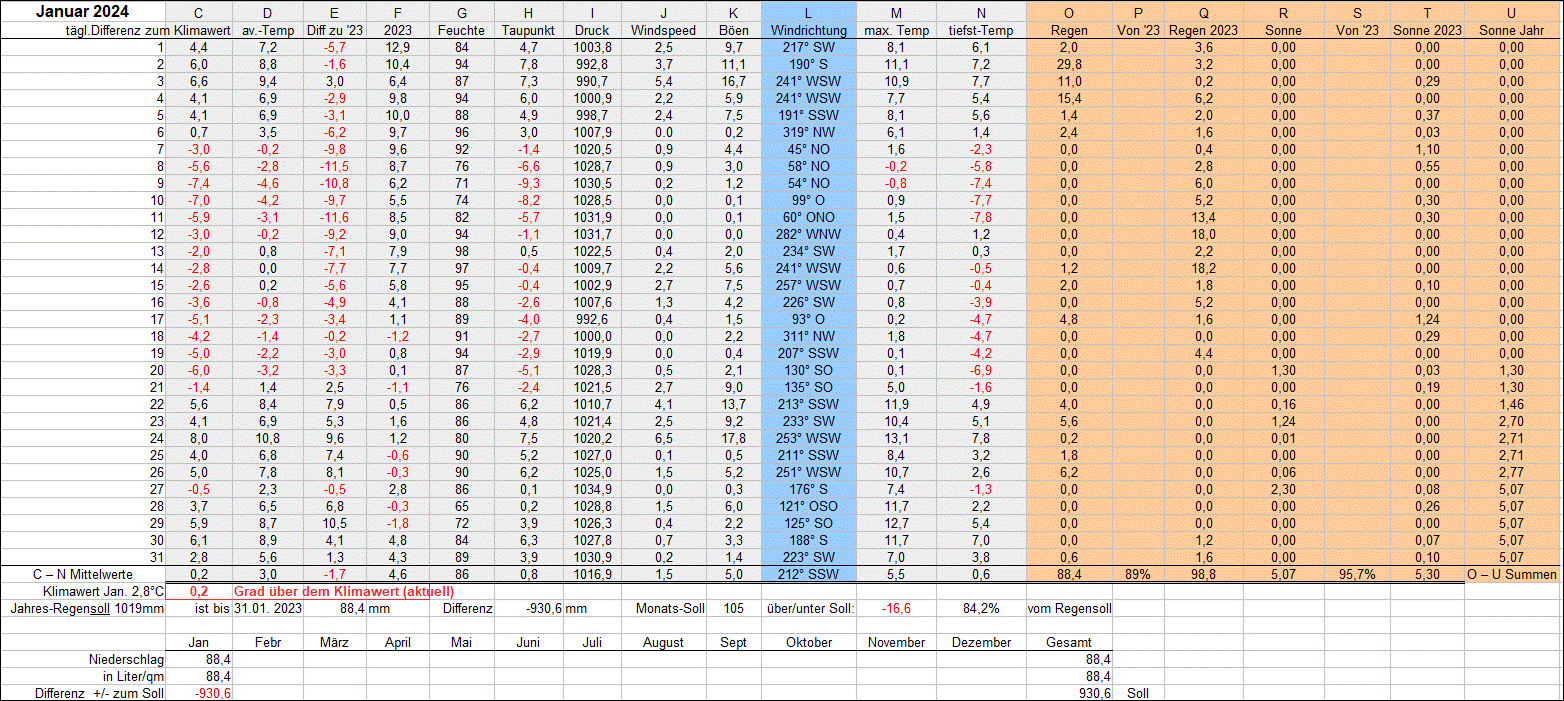
Task: Click the '45° NO' wind direction cell
Action: [x=808, y=149]
